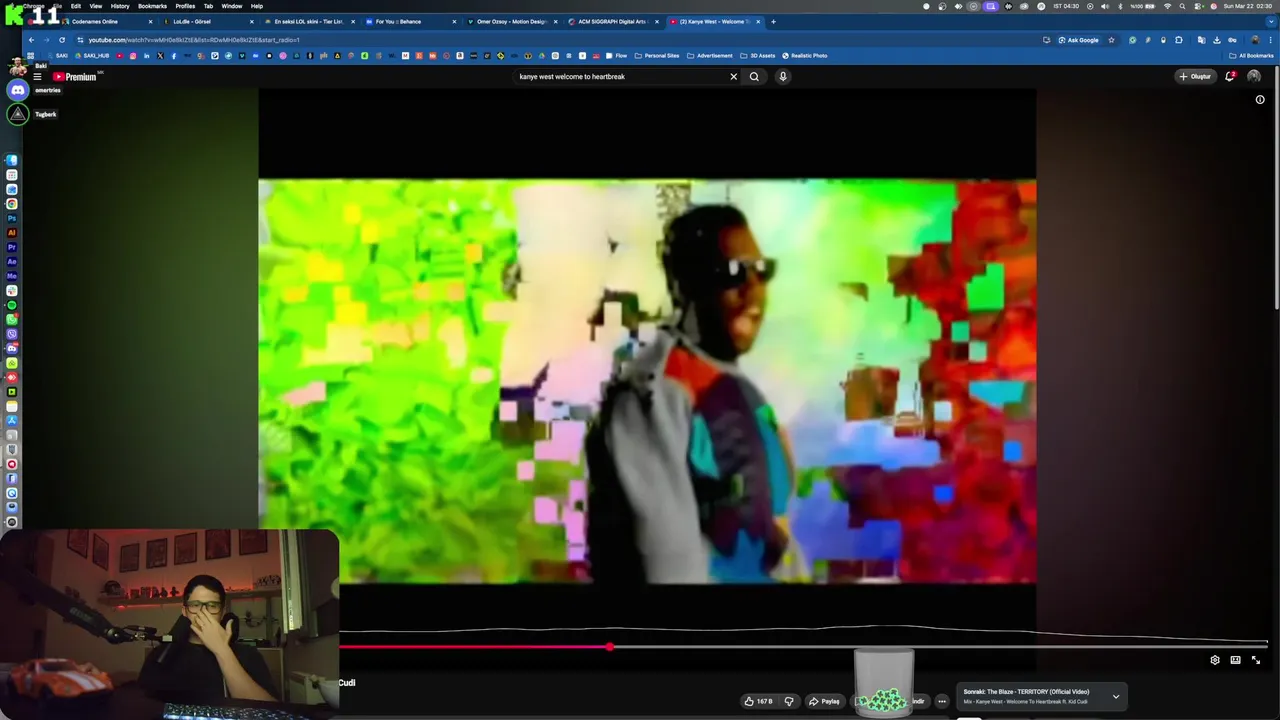Dislike the video with thumbs down
The width and height of the screenshot is (1280, 720).
tap(789, 701)
